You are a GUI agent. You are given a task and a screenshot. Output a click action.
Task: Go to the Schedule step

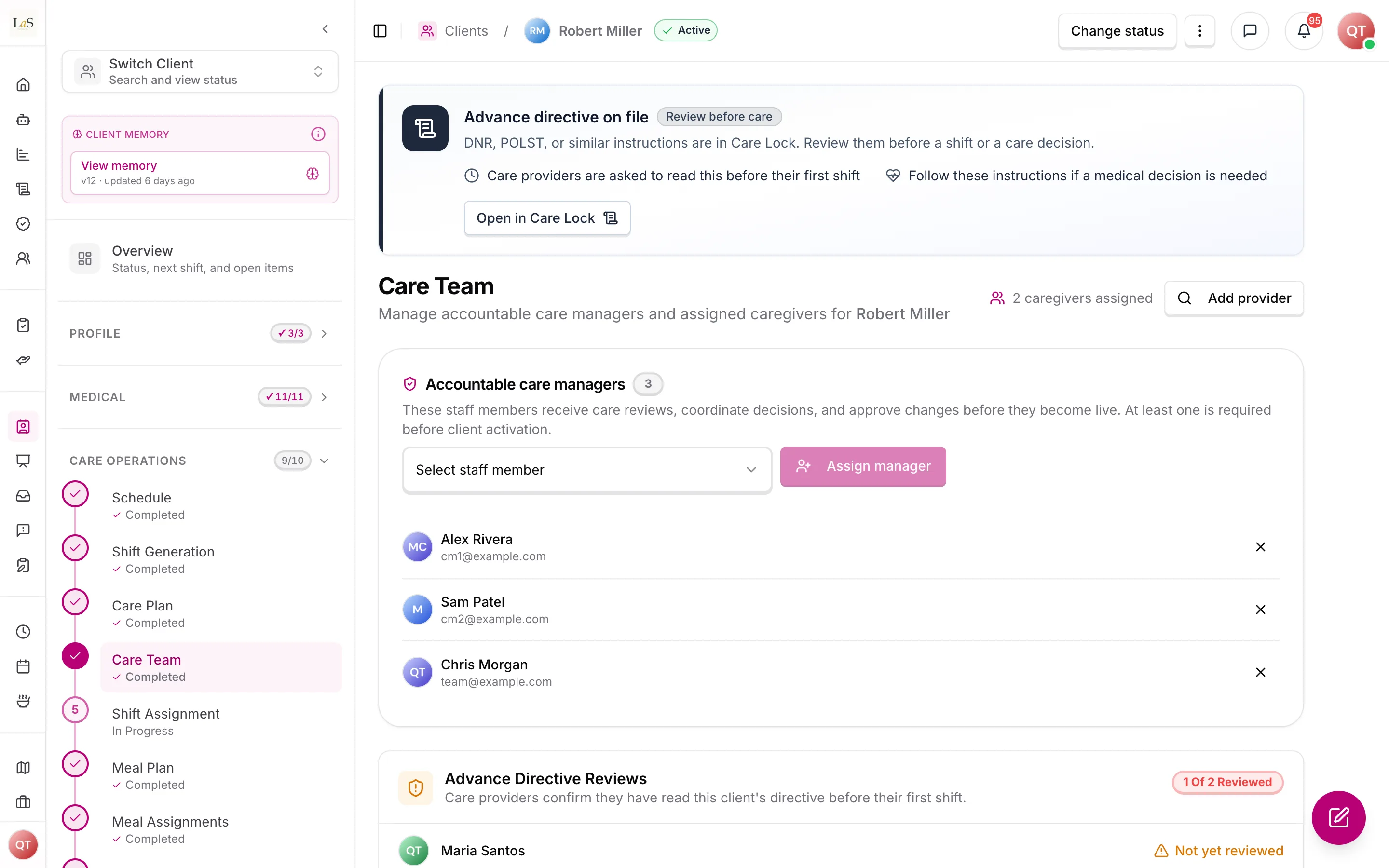point(221,506)
